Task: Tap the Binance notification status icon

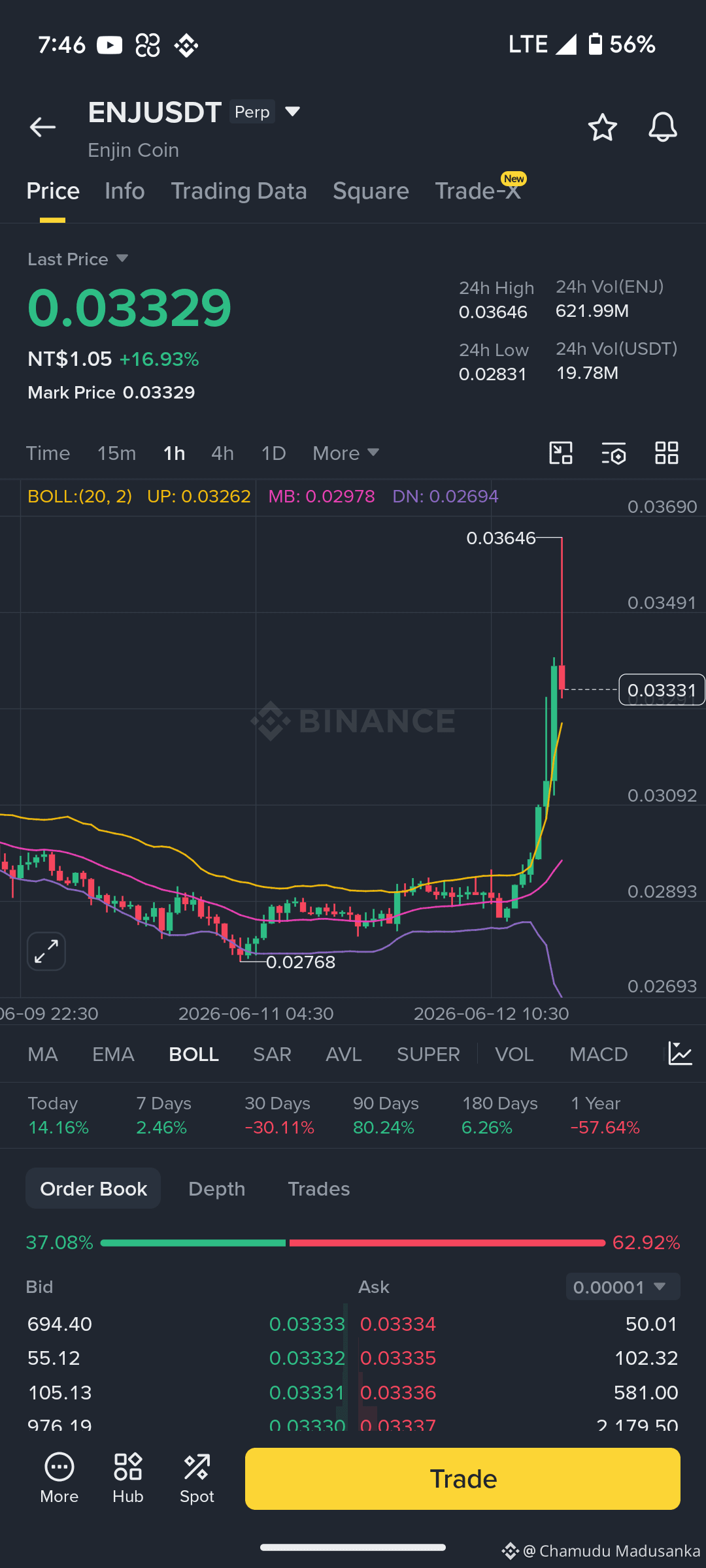Action: click(186, 45)
